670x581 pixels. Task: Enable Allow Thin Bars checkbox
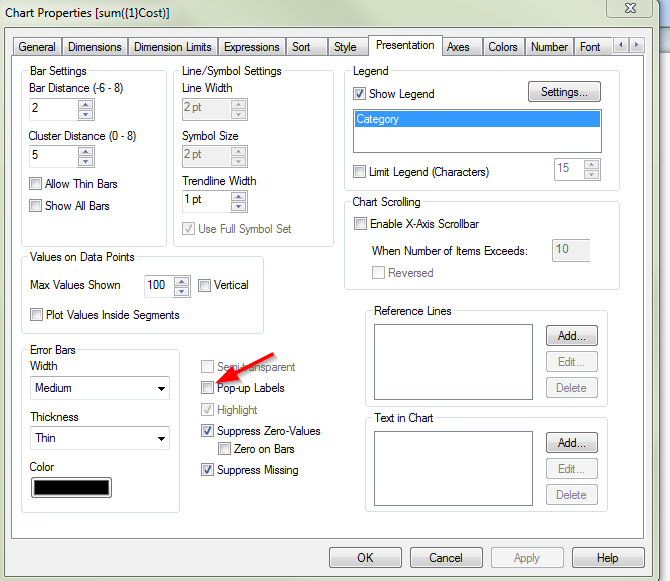point(35,184)
